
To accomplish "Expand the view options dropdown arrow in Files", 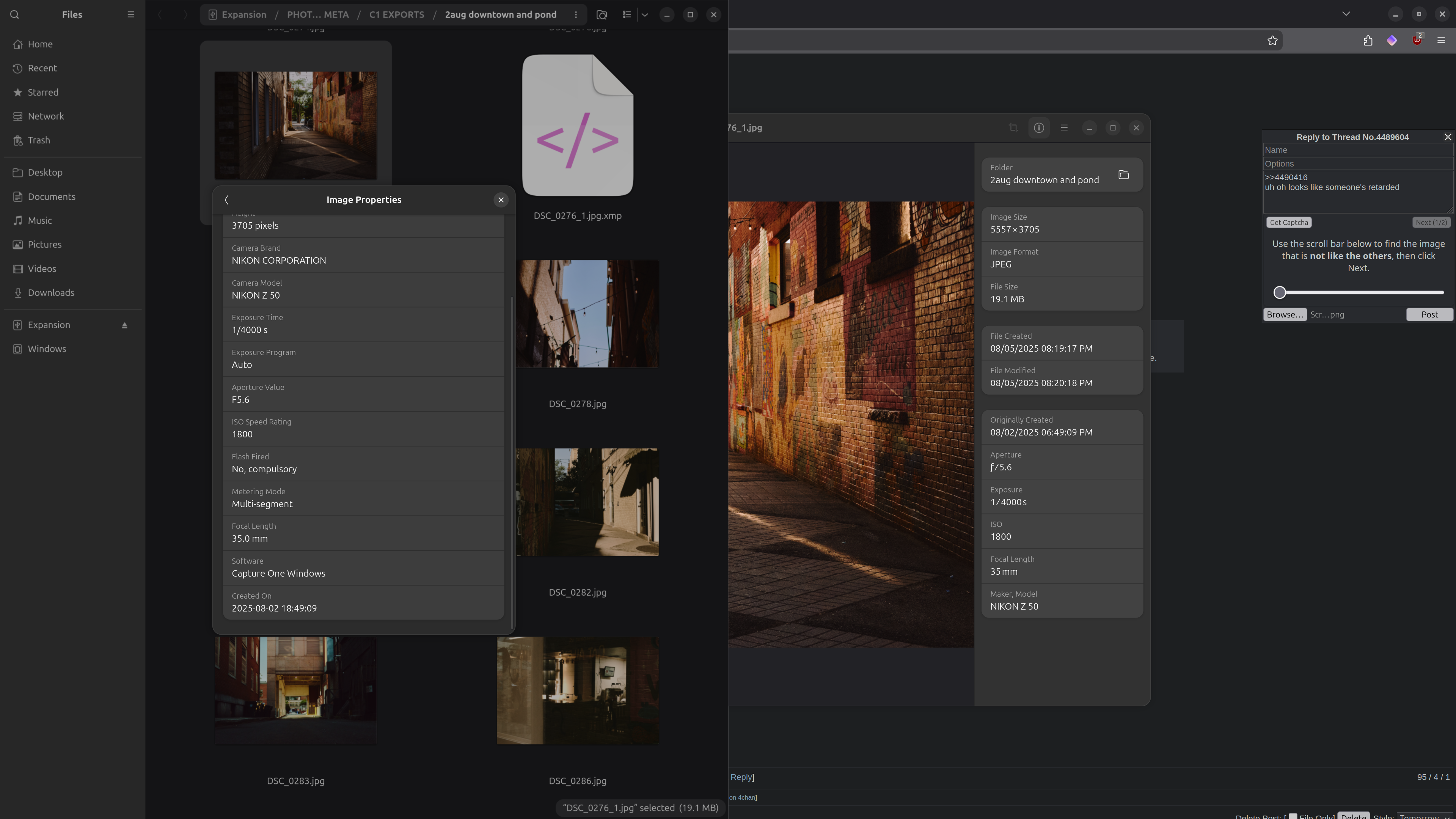I will pos(645,15).
